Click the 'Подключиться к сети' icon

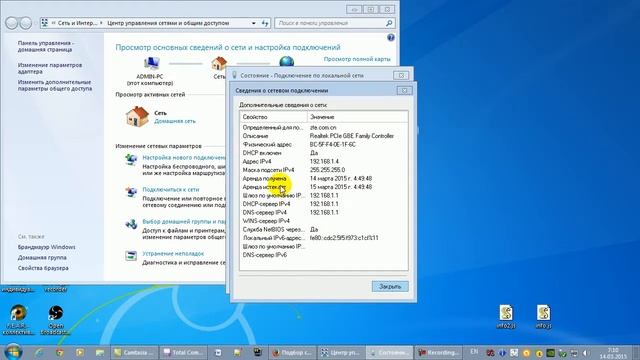(x=131, y=192)
